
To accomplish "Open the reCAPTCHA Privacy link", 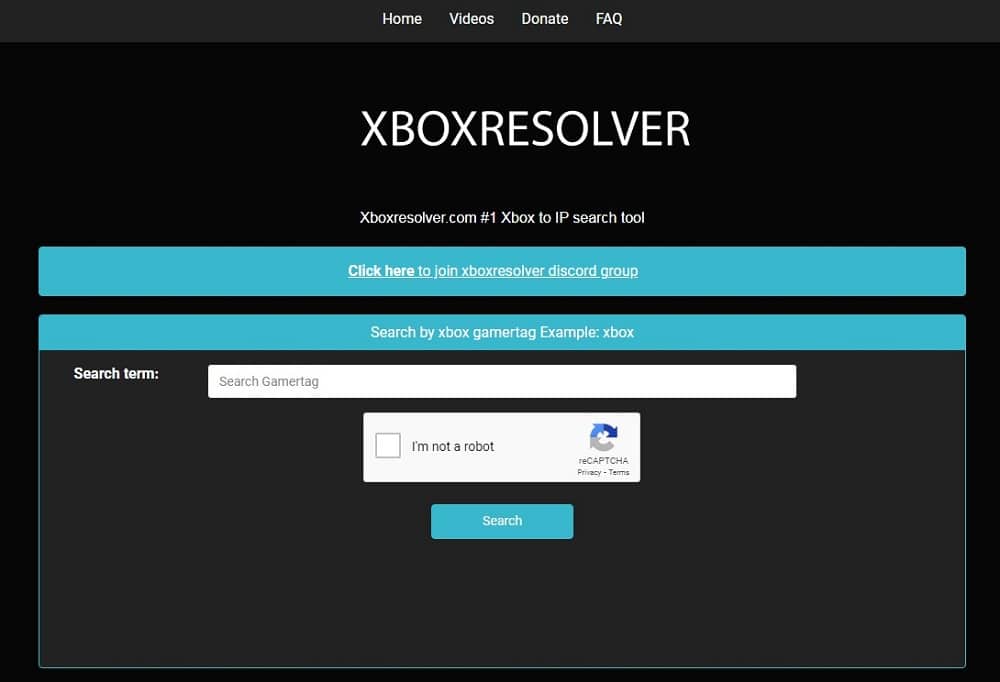I will (x=589, y=472).
